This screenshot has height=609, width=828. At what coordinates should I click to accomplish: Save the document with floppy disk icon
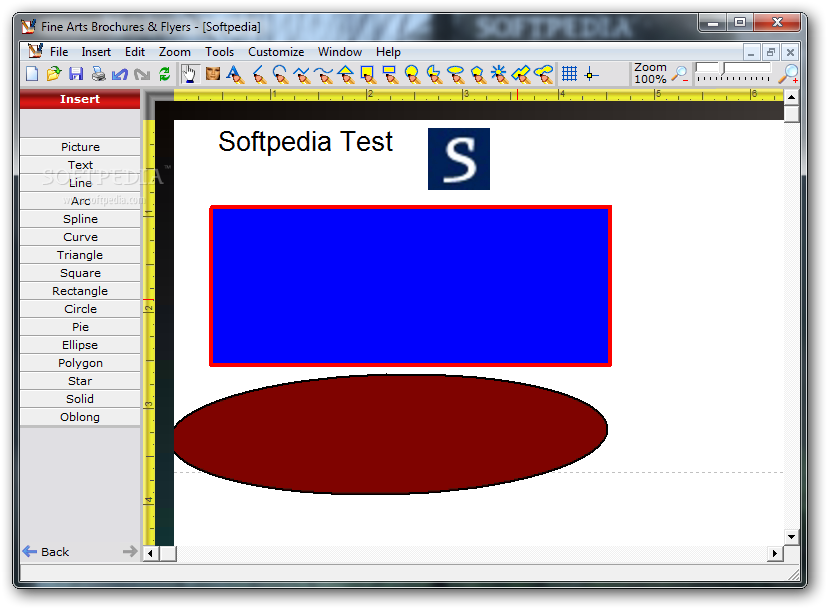tap(76, 74)
